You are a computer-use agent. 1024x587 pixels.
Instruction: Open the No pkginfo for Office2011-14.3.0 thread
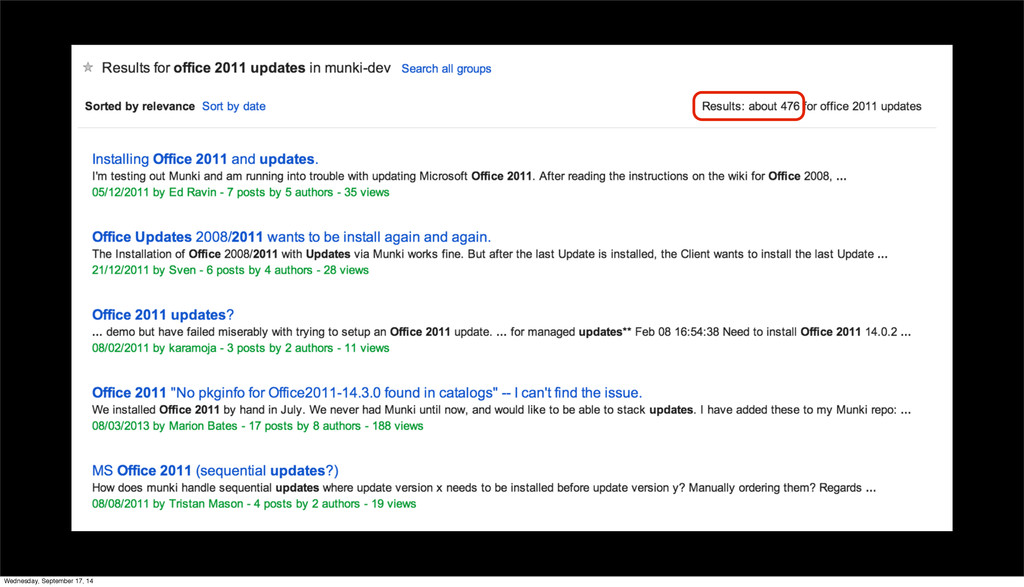click(366, 393)
